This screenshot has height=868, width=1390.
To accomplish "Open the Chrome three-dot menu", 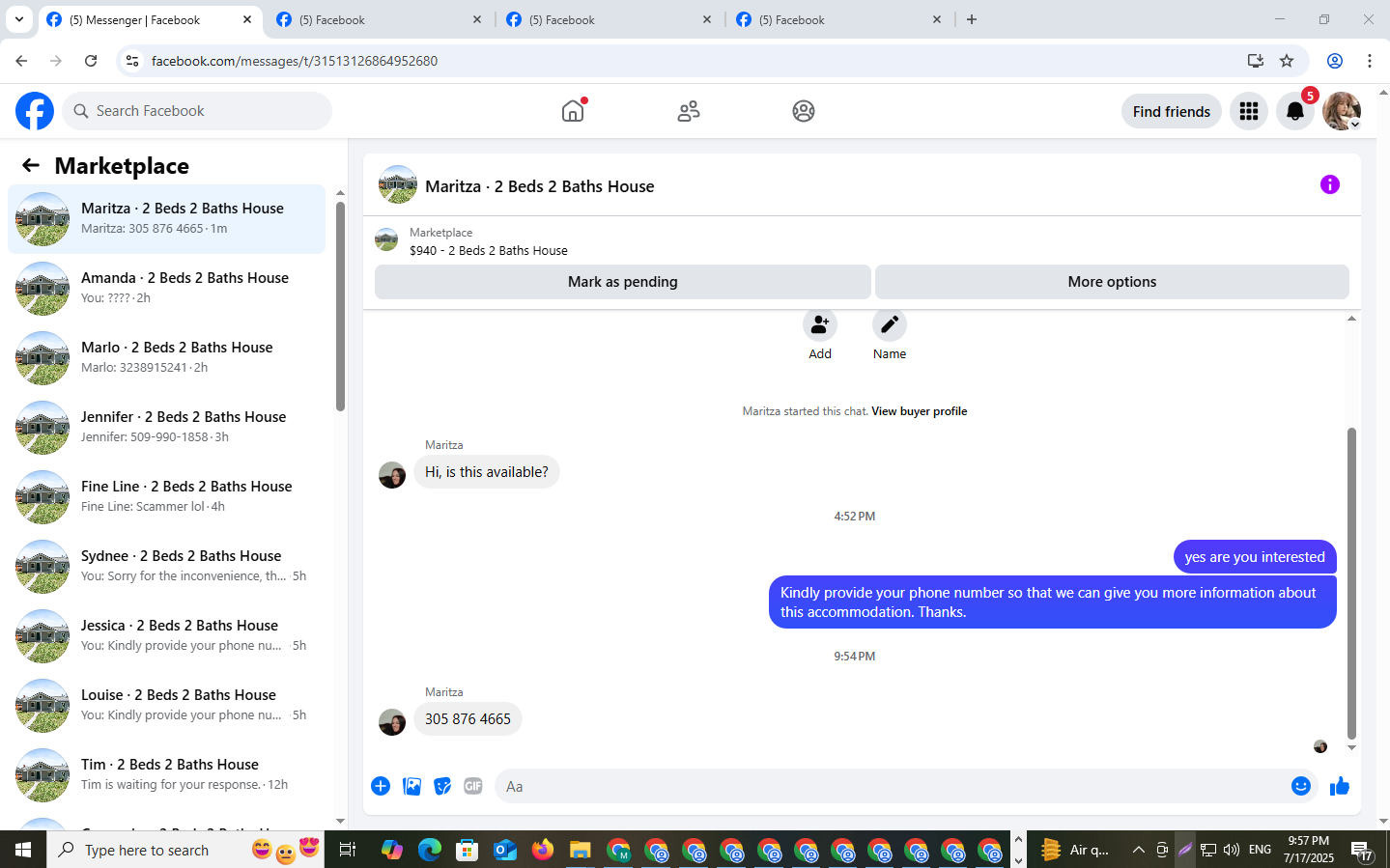I will point(1370,61).
